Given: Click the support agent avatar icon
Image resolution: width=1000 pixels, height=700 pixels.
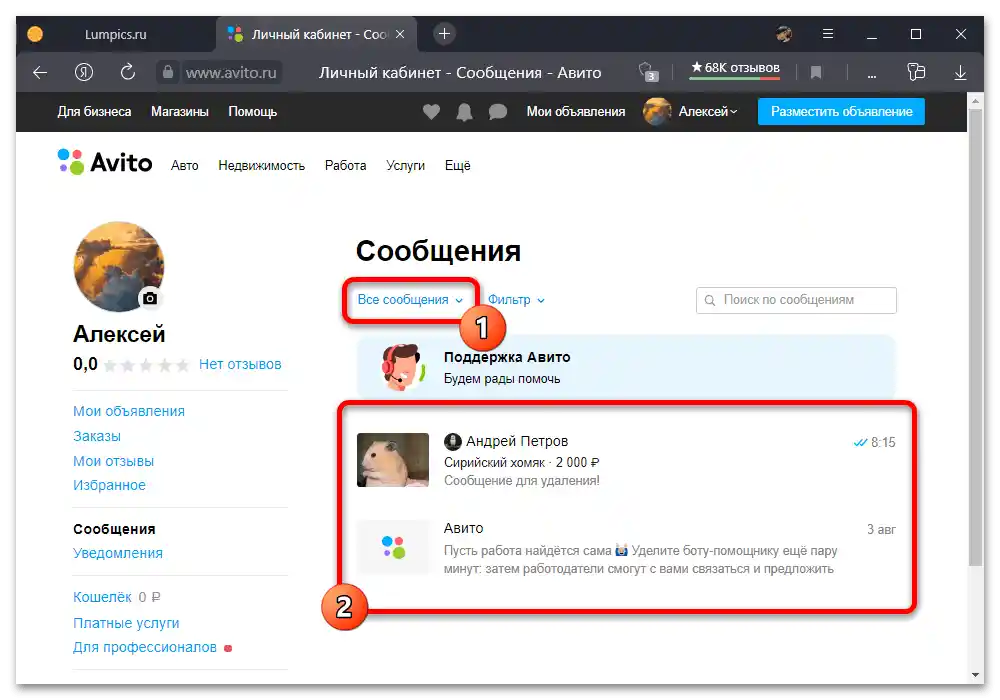Looking at the screenshot, I should (x=402, y=367).
